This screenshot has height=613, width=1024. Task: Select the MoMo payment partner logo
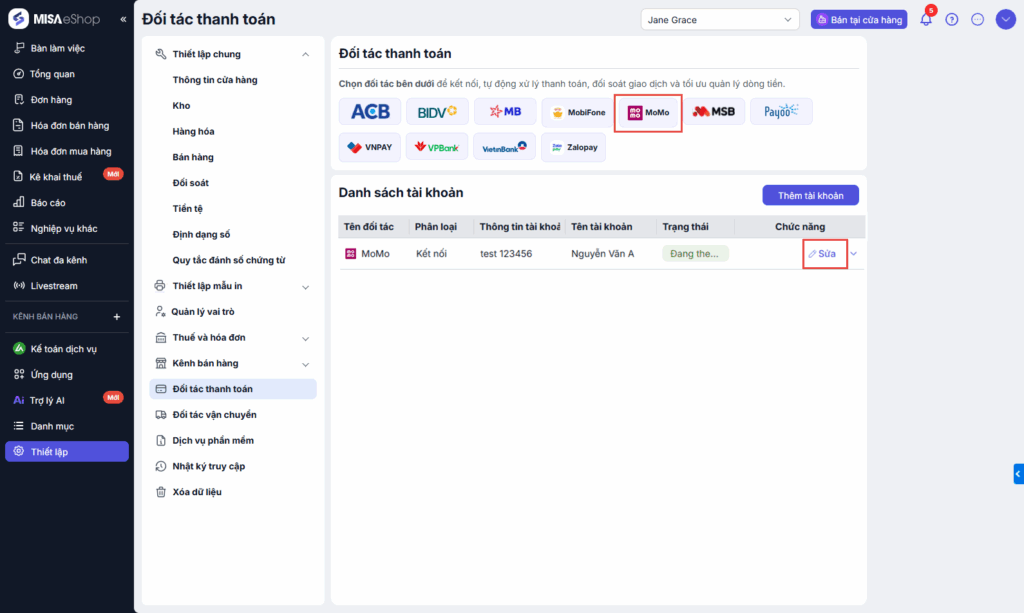[x=648, y=112]
